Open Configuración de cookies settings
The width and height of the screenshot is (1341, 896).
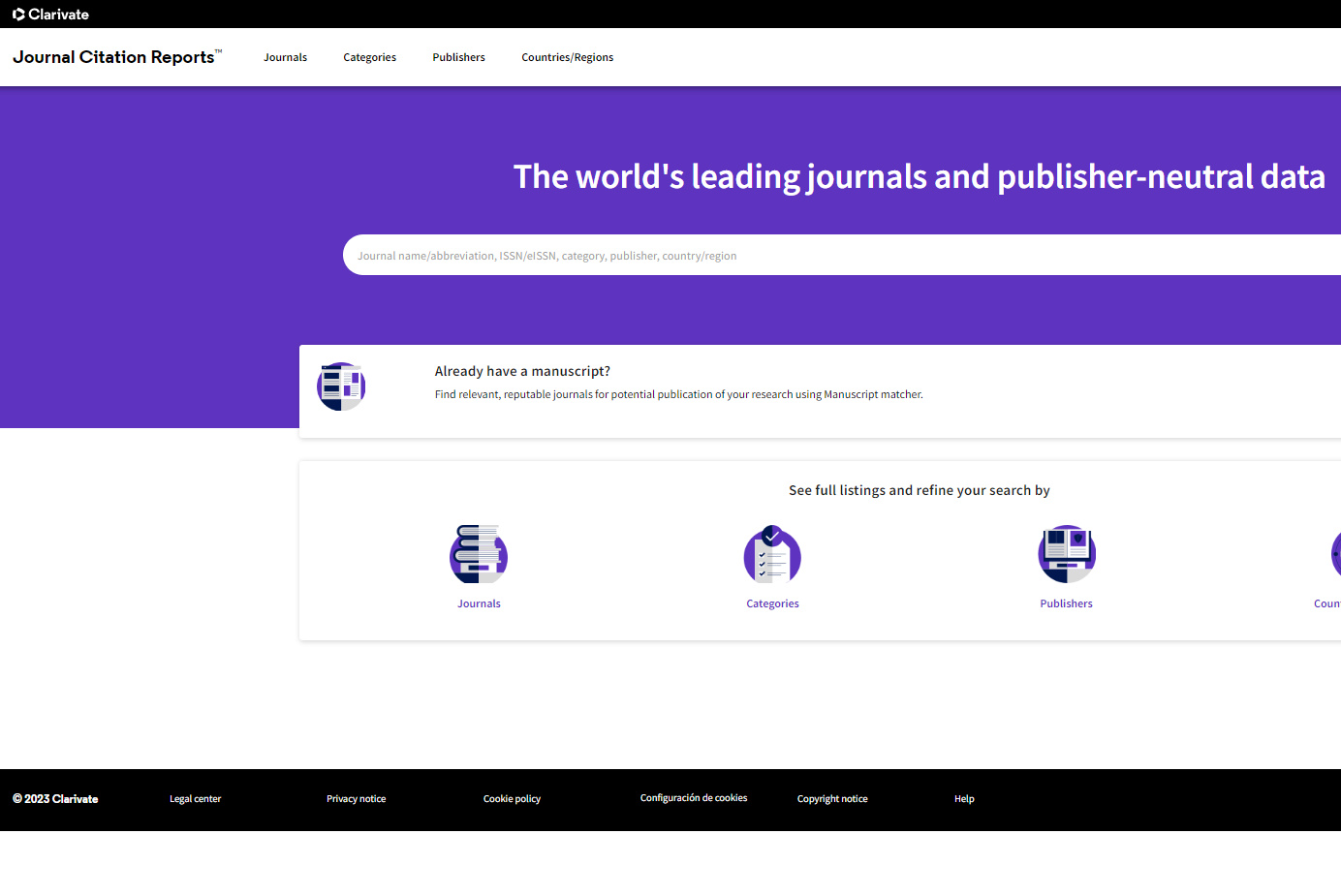[693, 798]
